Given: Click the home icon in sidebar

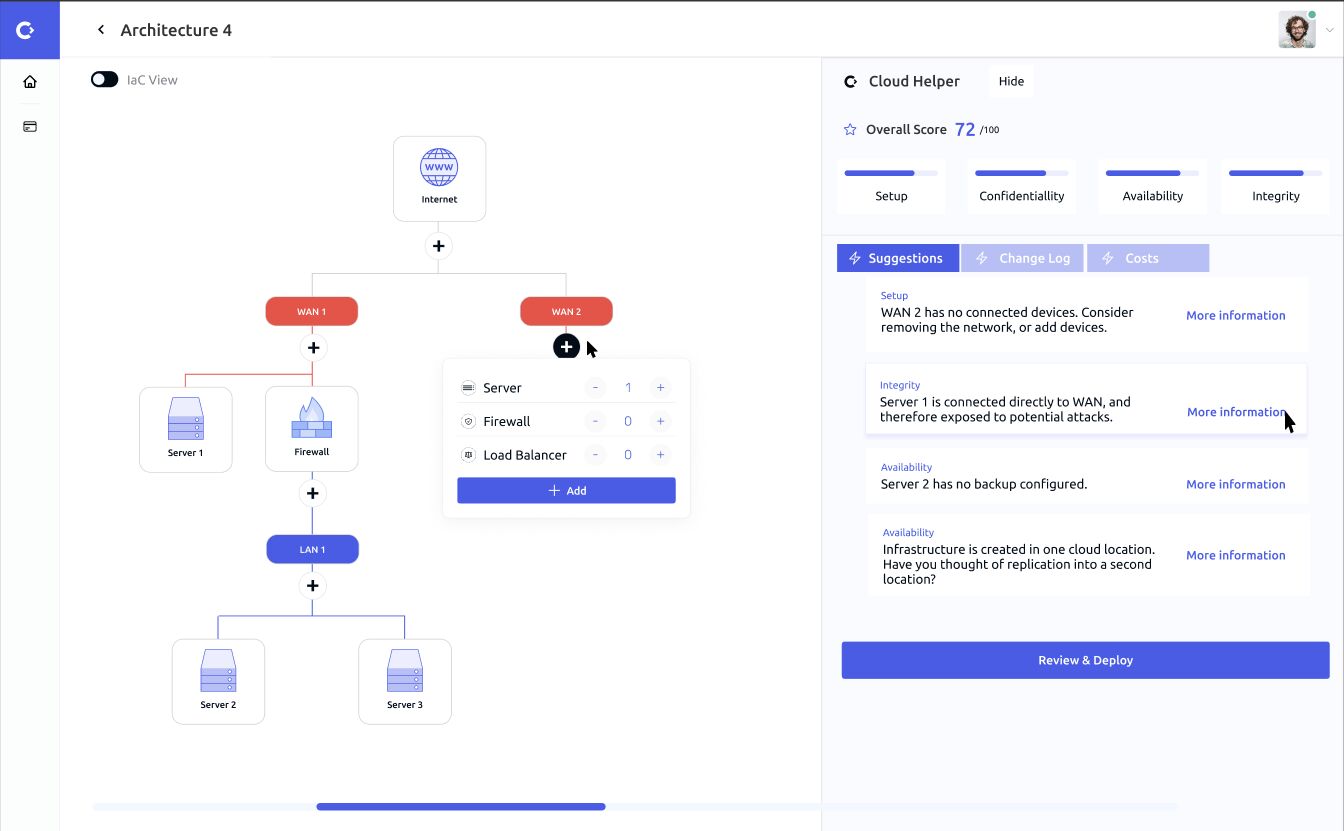Looking at the screenshot, I should [x=30, y=82].
